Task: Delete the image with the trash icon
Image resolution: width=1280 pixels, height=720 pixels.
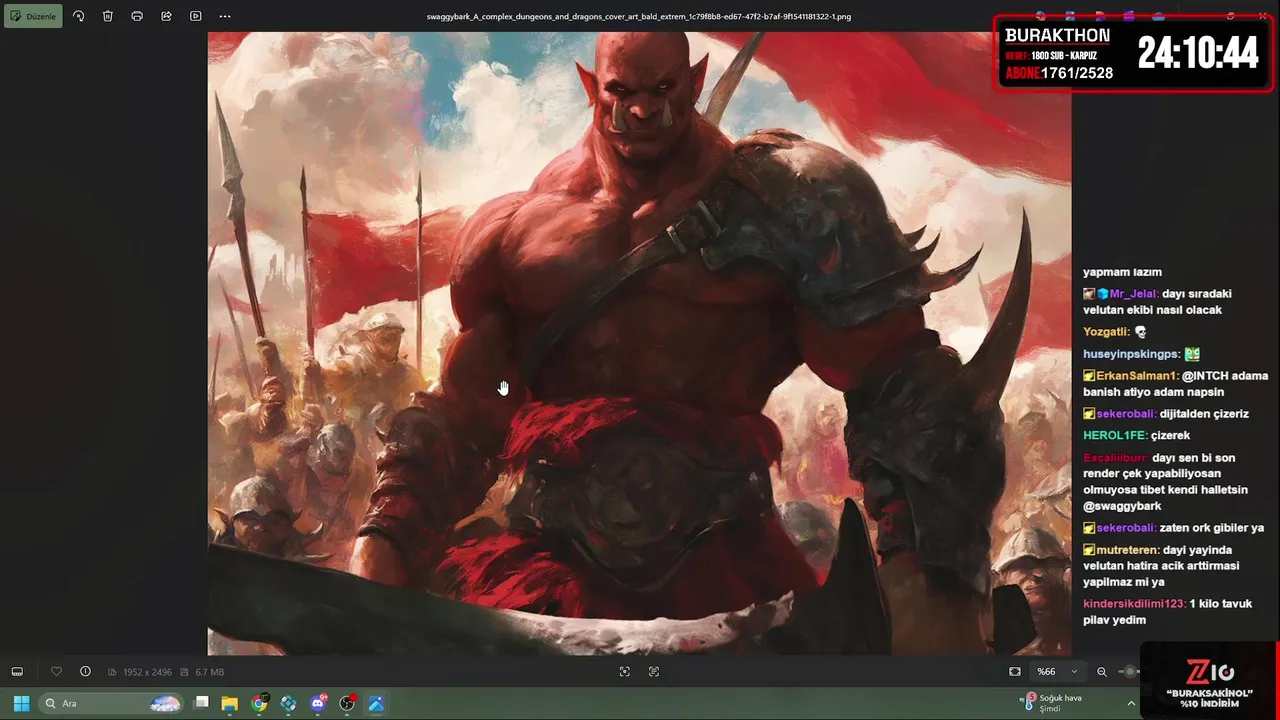Action: coord(108,16)
